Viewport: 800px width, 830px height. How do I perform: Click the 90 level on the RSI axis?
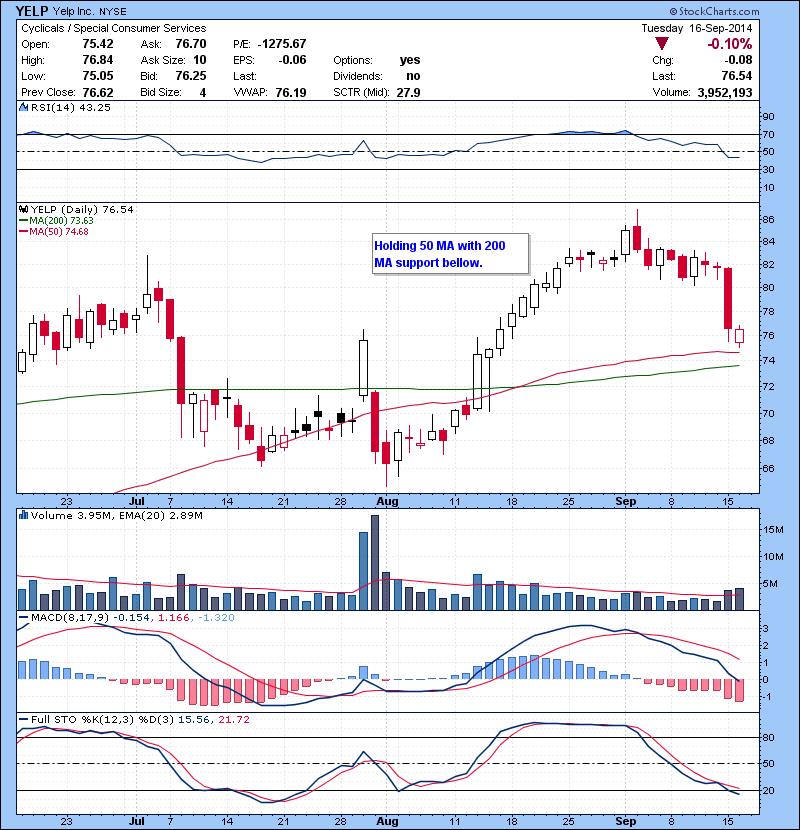point(768,117)
